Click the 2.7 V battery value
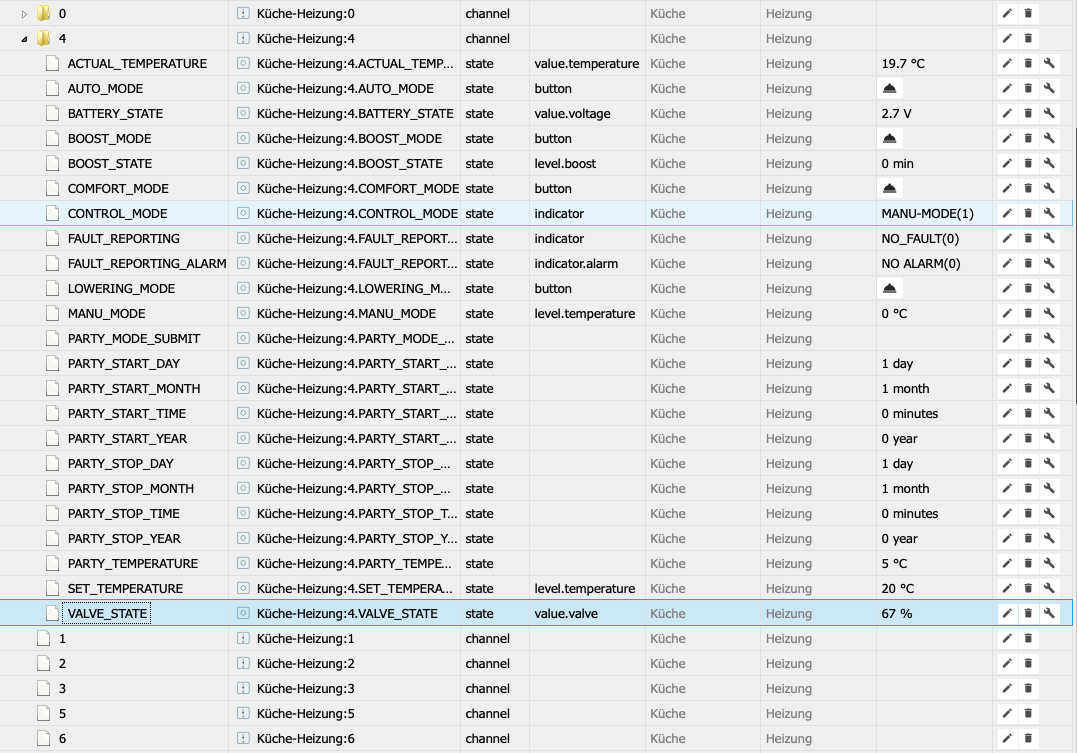Screen dimensions: 1077x753 coord(896,113)
